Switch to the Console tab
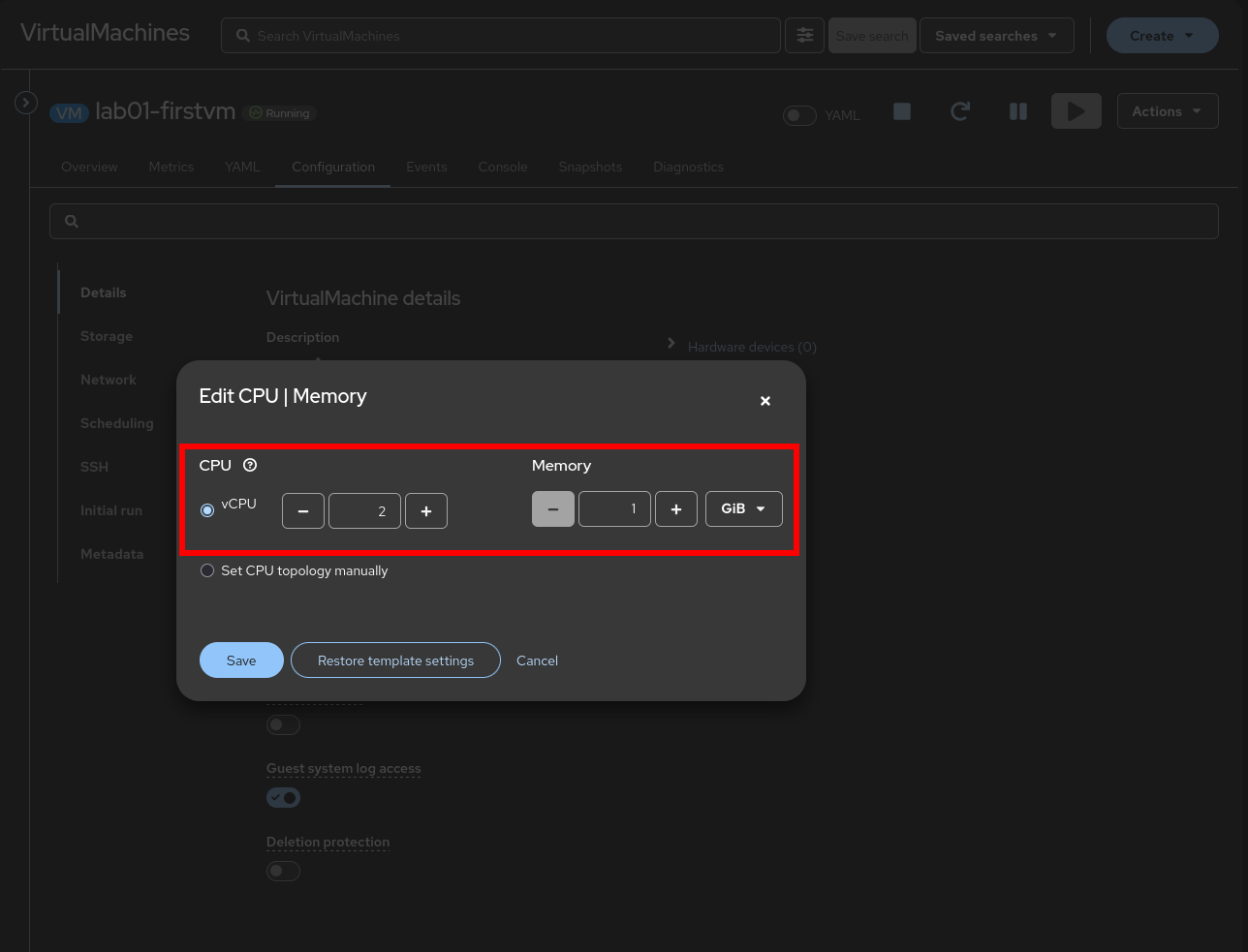Screen dimensions: 1248x952 [x=503, y=167]
